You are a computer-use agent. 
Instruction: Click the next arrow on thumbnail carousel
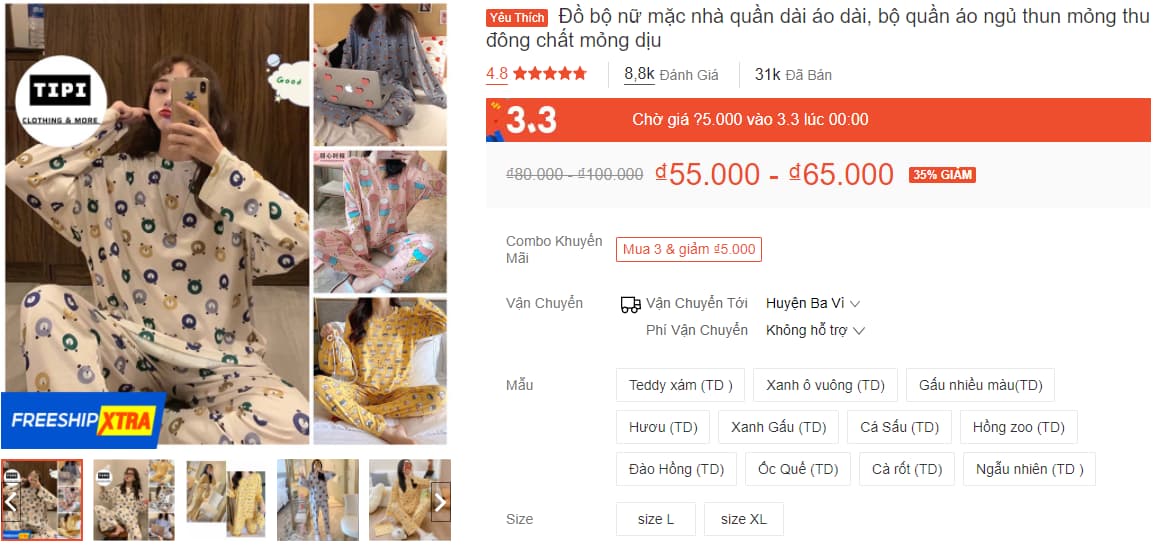pos(440,502)
